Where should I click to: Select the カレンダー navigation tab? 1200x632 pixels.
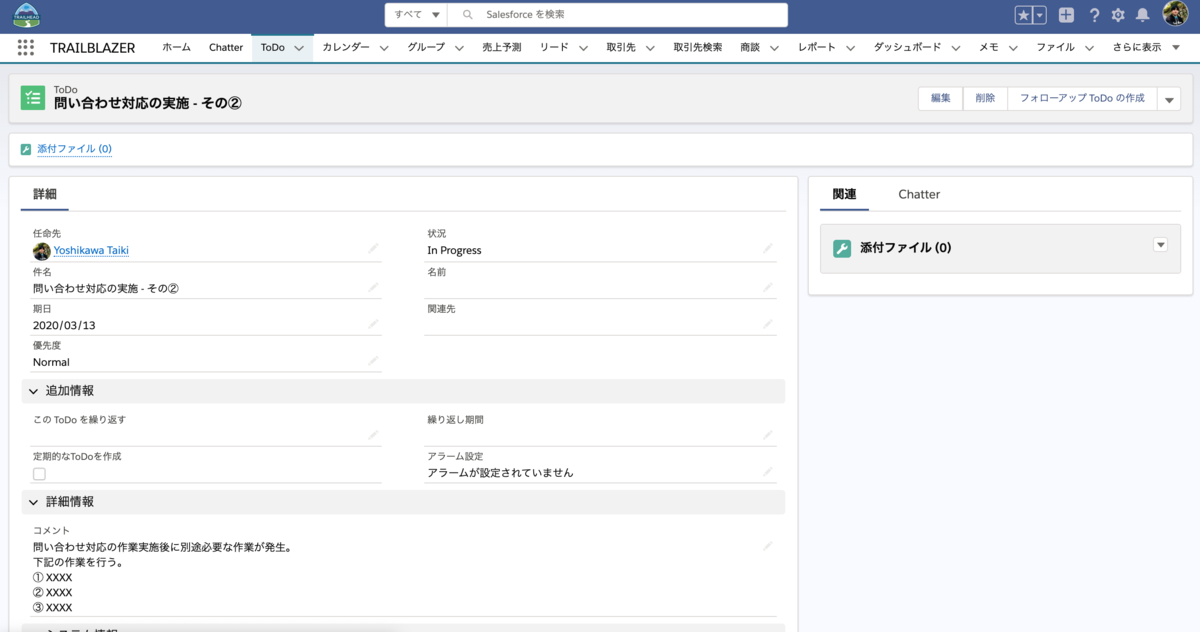344,47
